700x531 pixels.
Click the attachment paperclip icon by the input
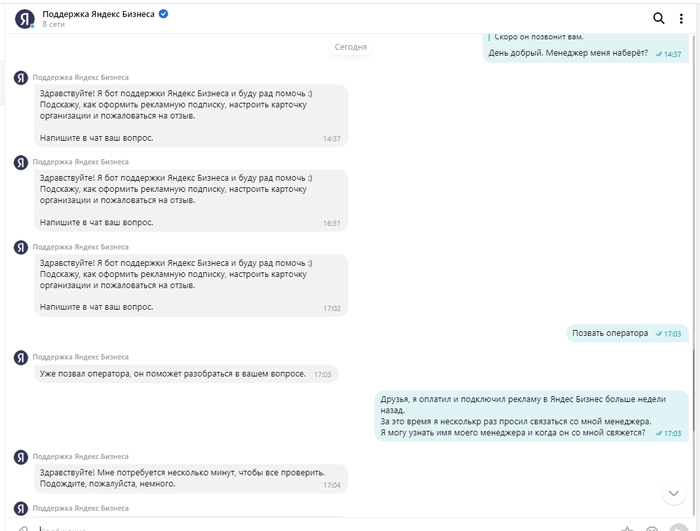coord(22,527)
